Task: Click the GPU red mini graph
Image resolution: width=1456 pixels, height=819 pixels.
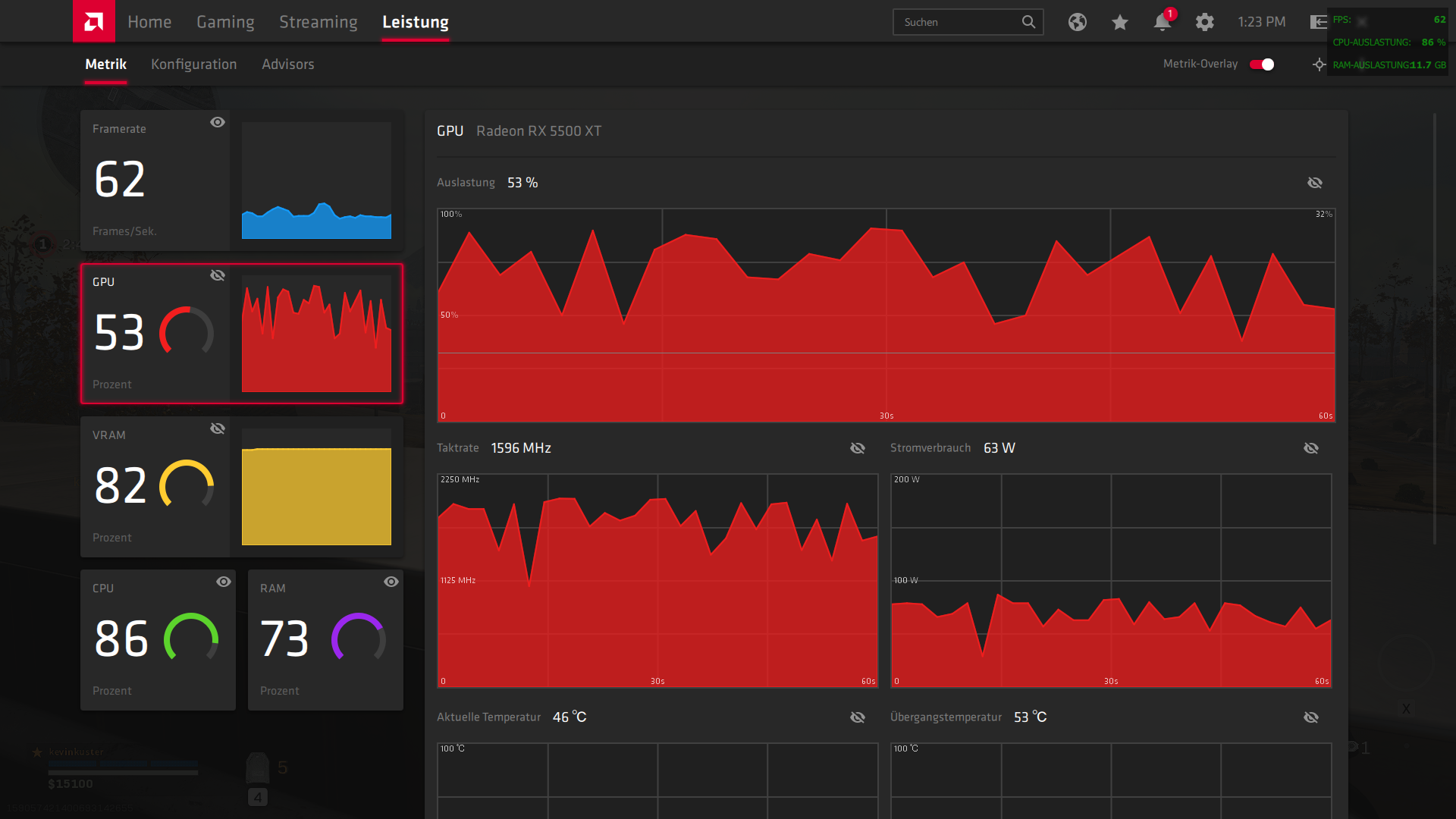Action: click(316, 334)
